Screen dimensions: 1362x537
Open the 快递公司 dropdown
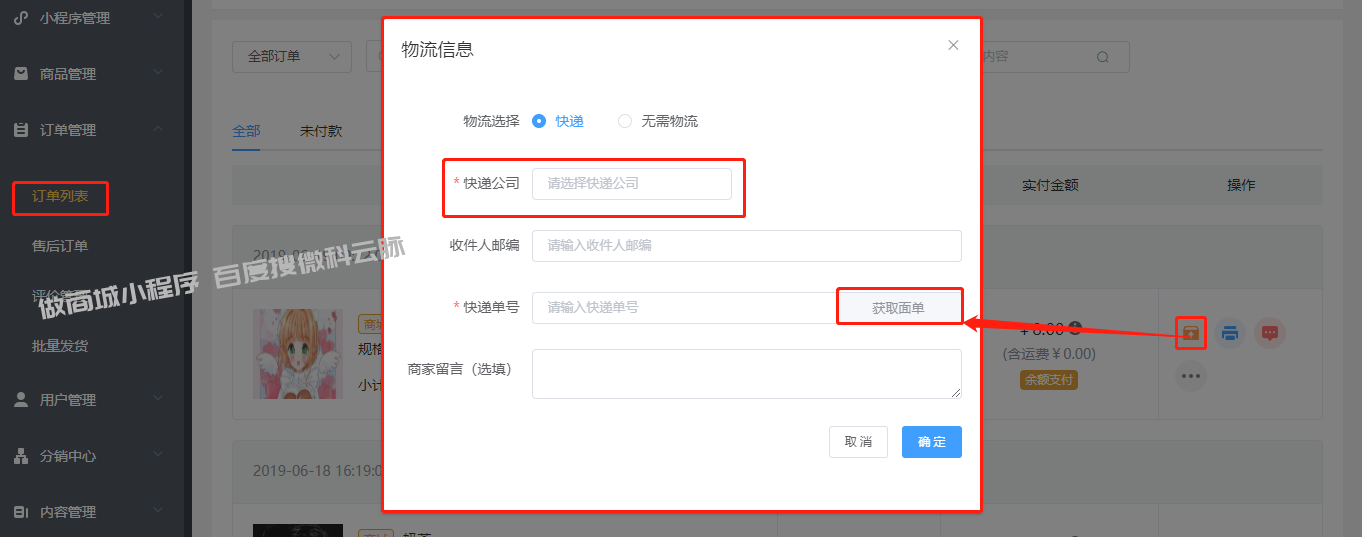[x=632, y=184]
